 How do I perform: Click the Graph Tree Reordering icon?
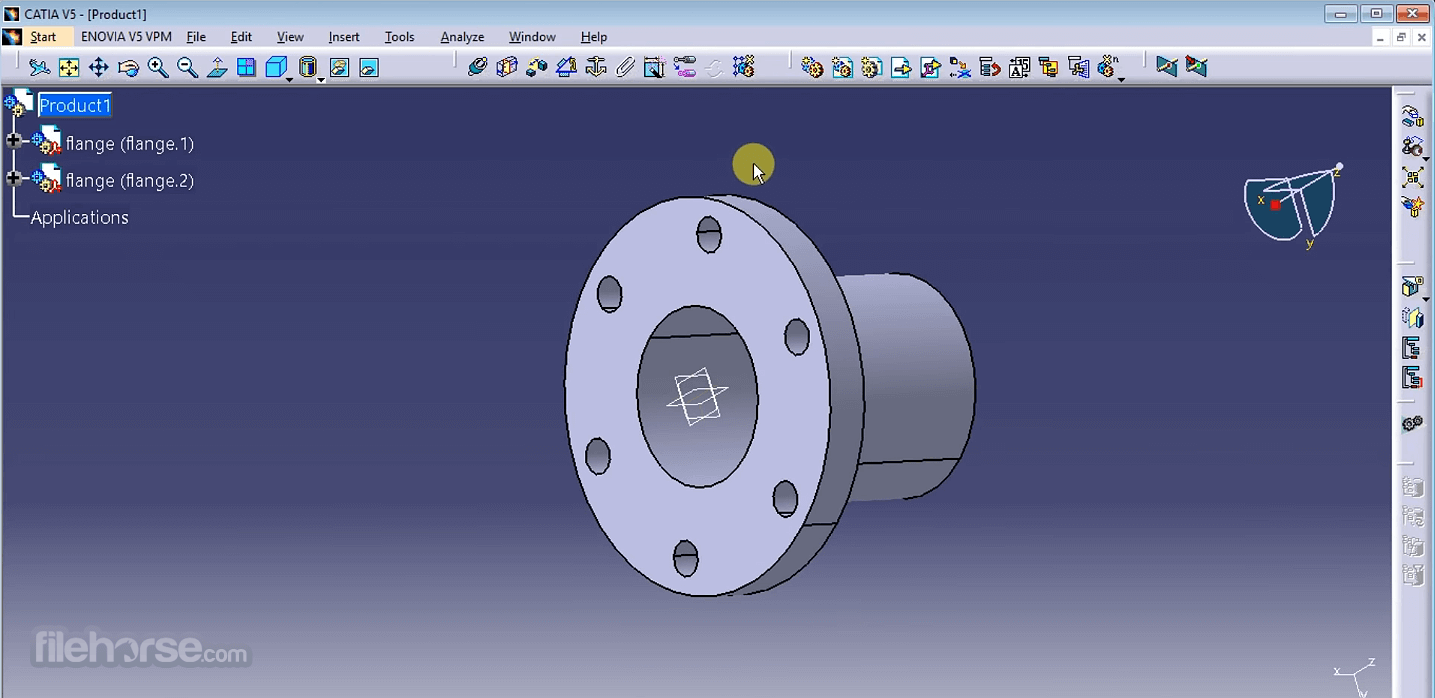tap(990, 67)
